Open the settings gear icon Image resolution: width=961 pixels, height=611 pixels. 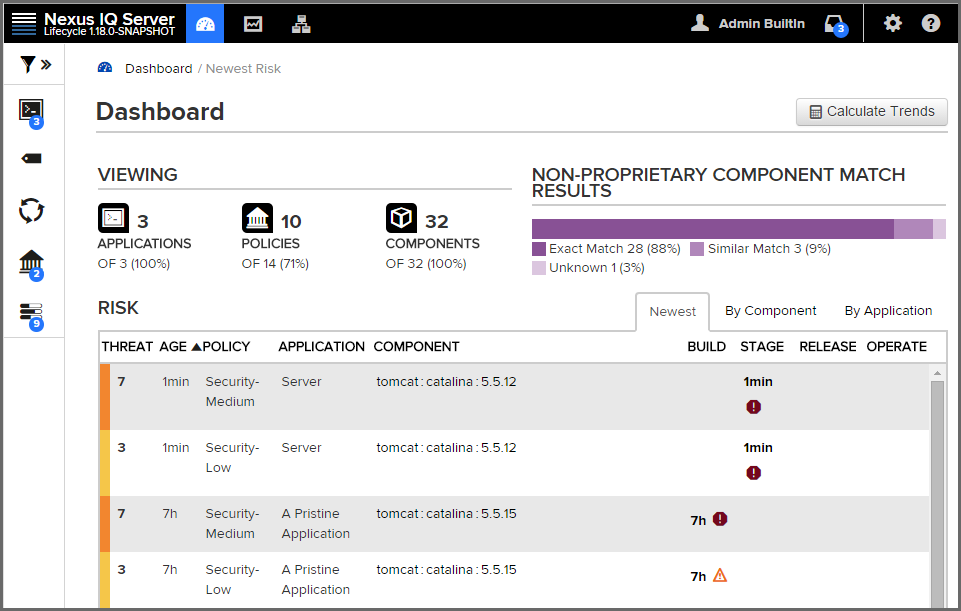[x=892, y=23]
